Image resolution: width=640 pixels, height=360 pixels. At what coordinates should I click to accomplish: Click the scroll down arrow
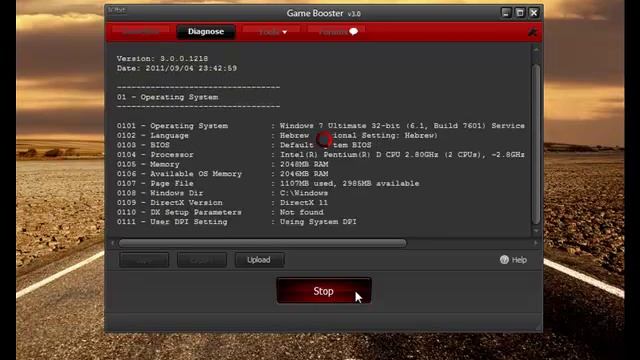[x=536, y=231]
